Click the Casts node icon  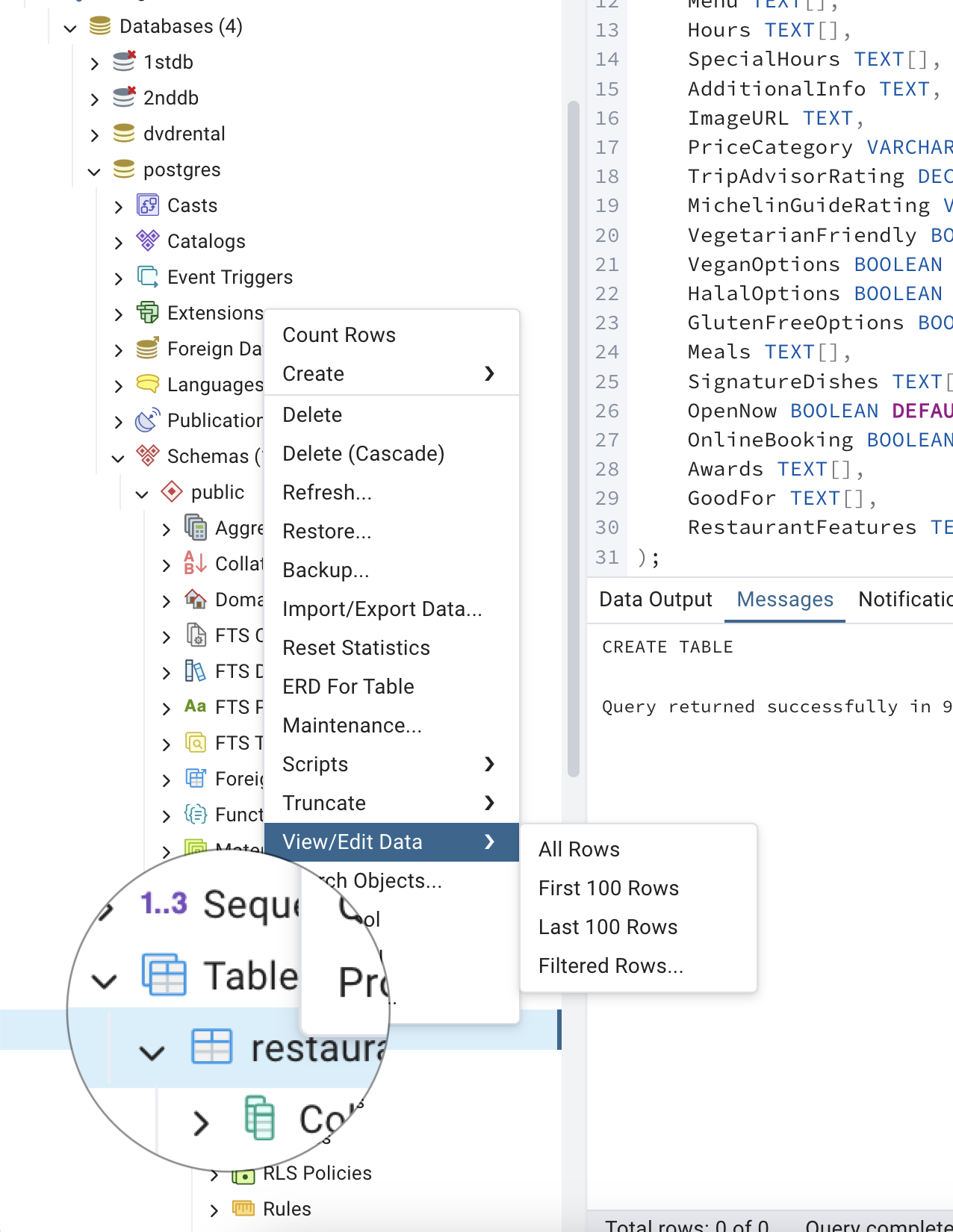coord(148,205)
